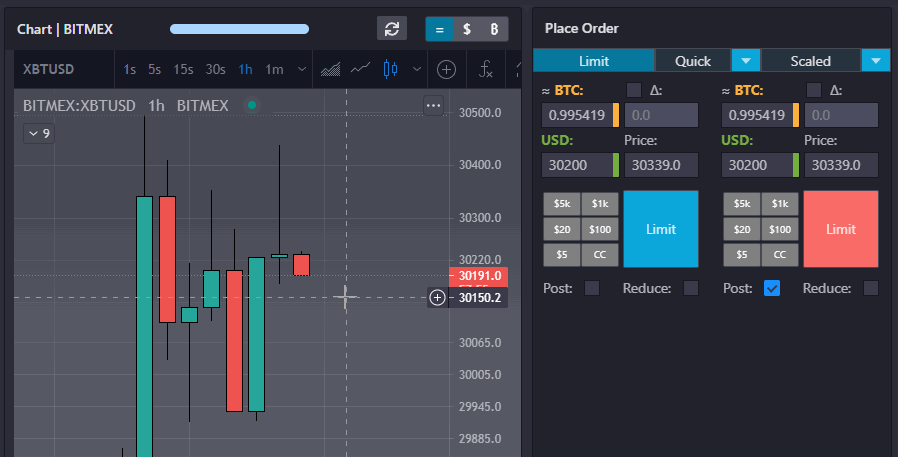Click the sell-side CC button
Image resolution: width=898 pixels, height=457 pixels.
click(x=780, y=255)
